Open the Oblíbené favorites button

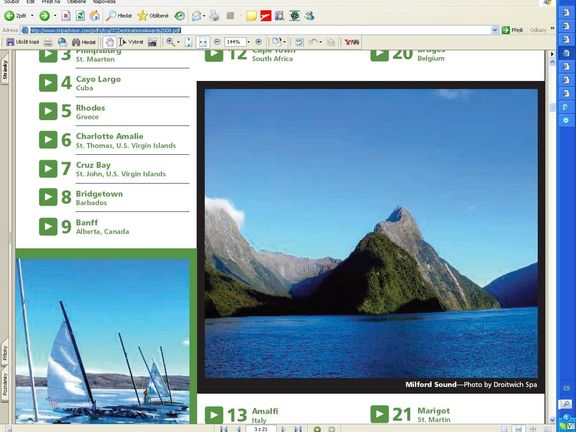(x=153, y=16)
